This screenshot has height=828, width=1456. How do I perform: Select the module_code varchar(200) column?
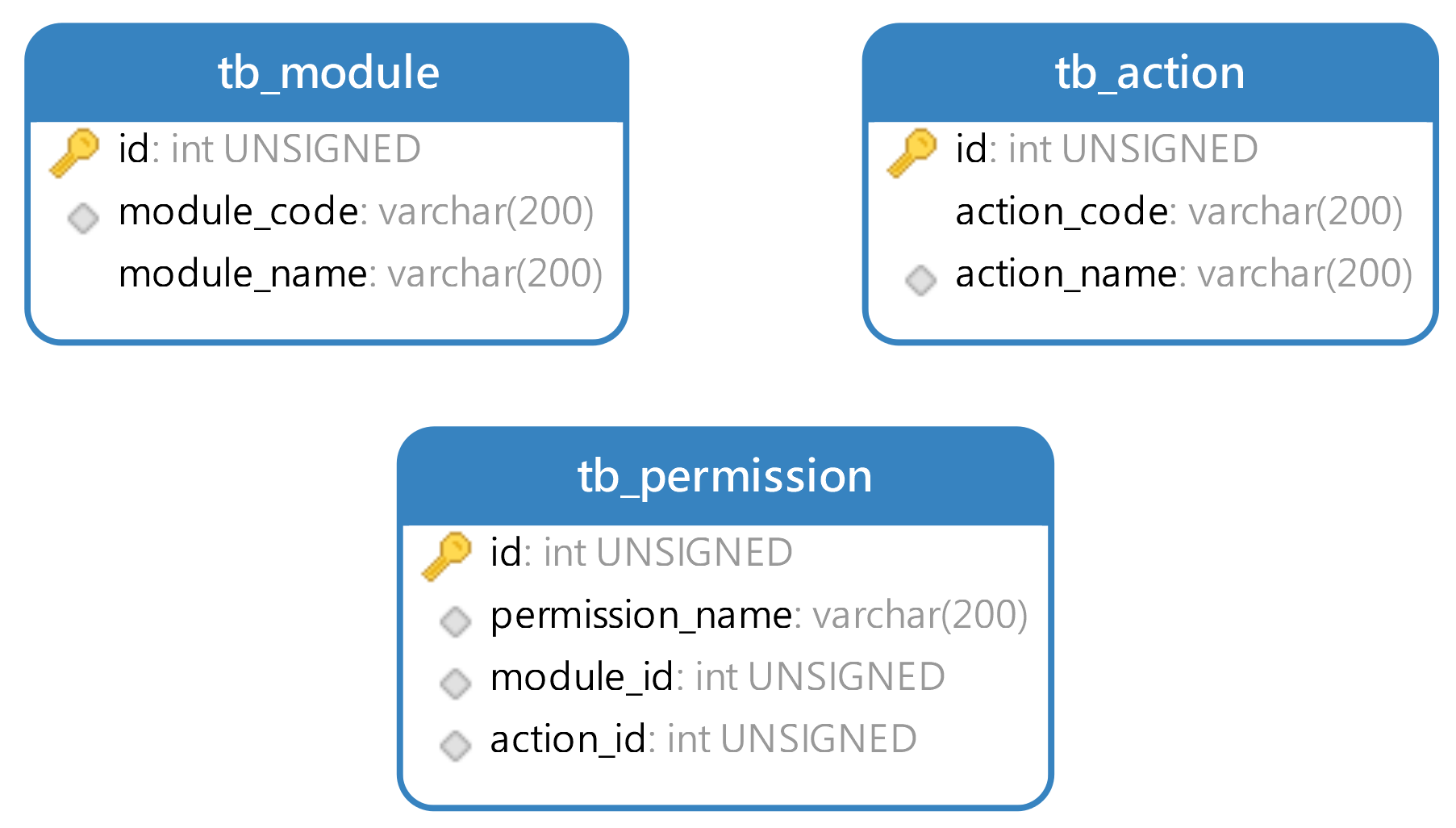pos(327,211)
